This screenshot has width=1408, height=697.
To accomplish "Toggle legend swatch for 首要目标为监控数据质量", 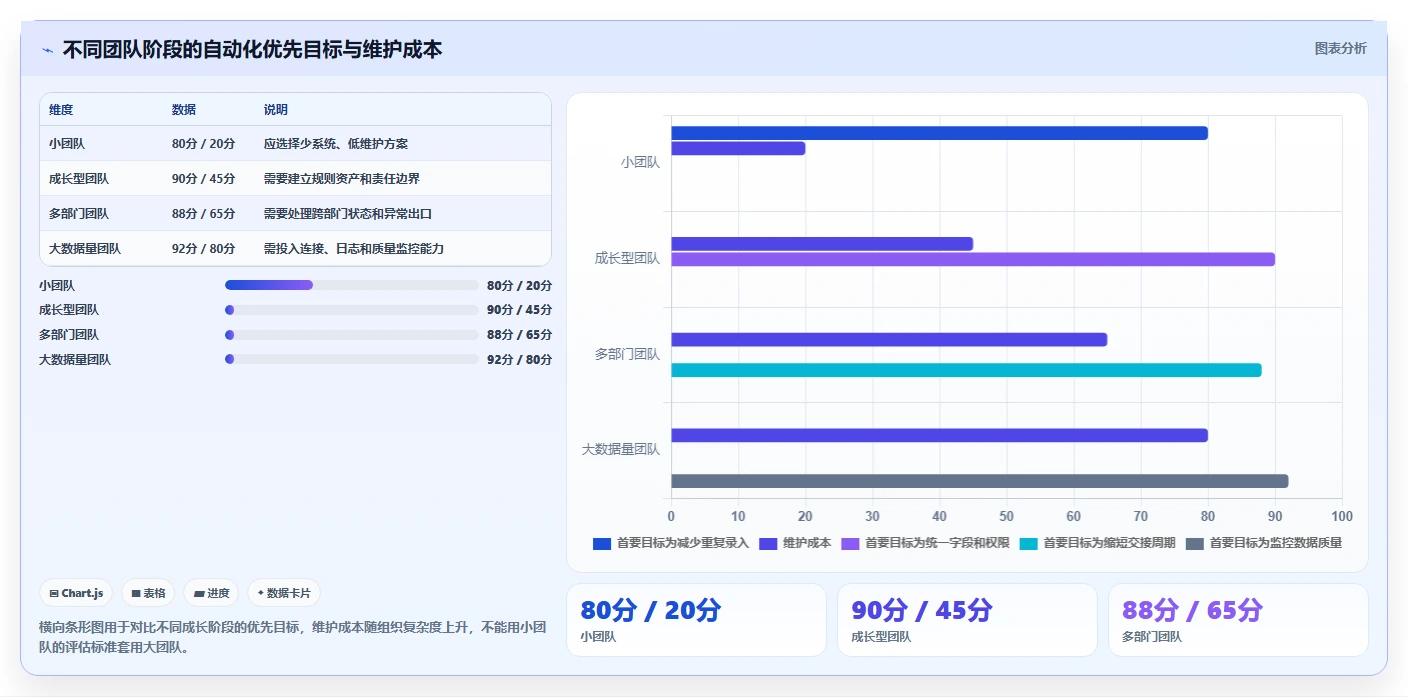I will point(1194,544).
